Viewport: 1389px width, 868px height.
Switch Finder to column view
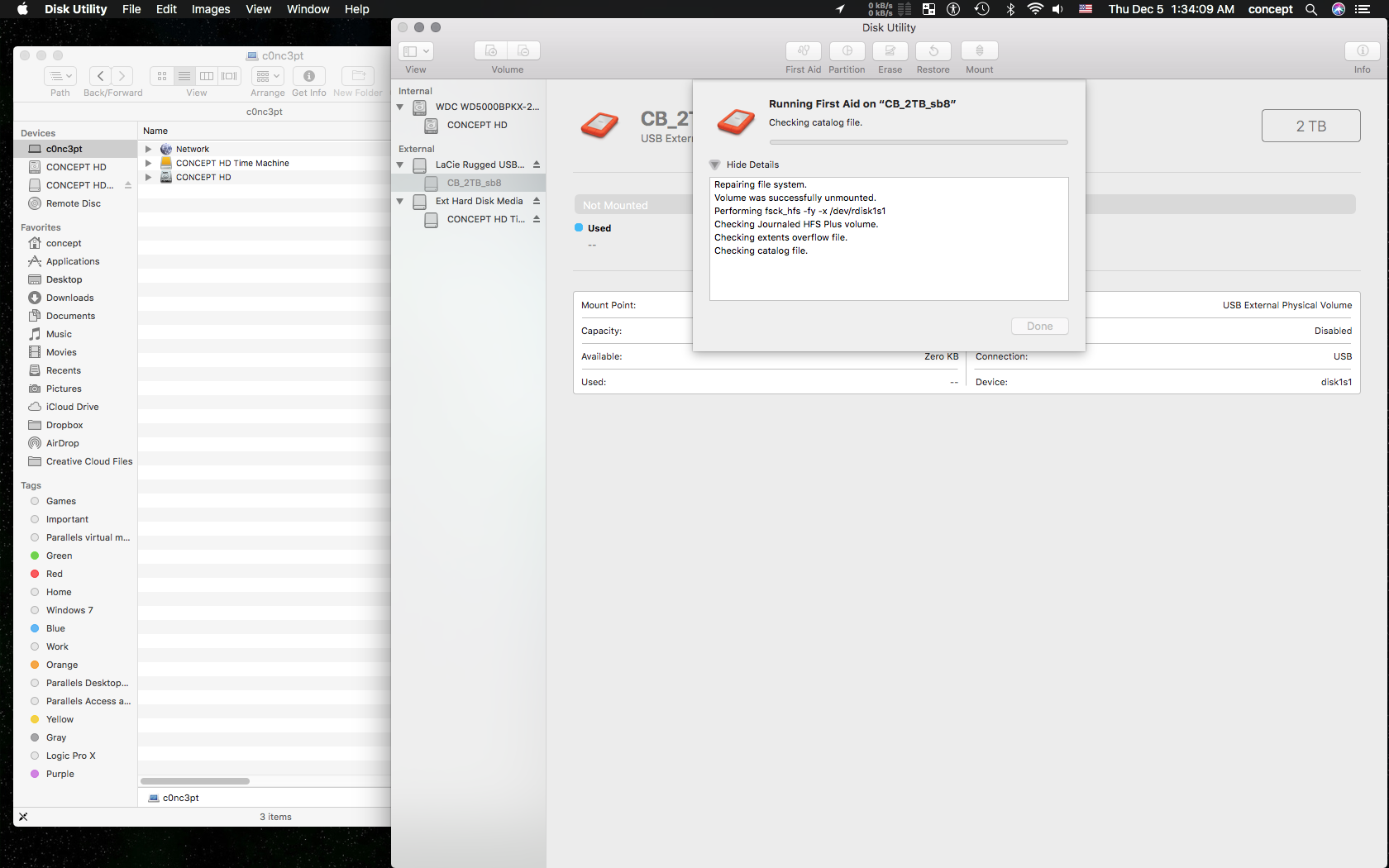click(207, 76)
